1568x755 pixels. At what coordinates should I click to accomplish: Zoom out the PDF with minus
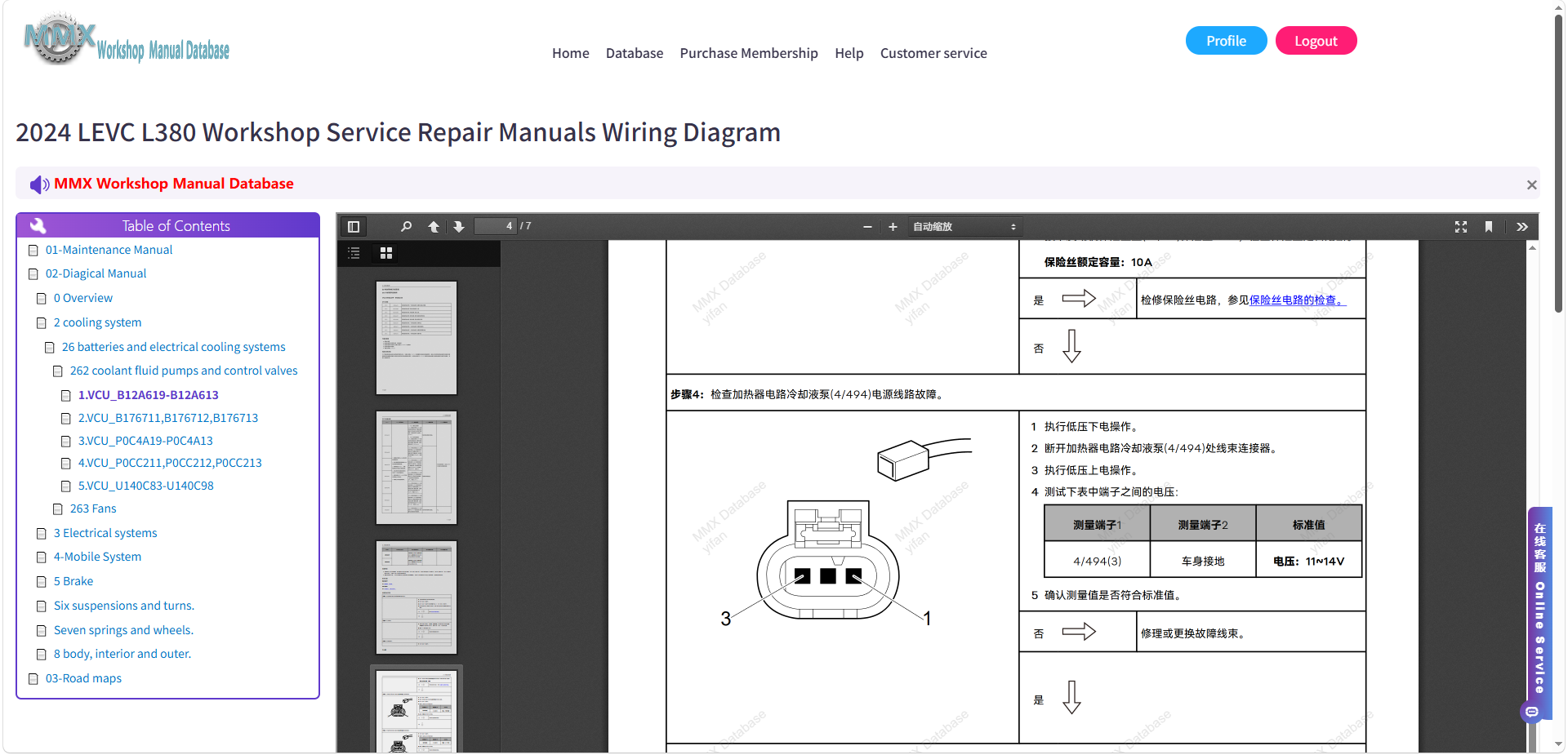click(x=867, y=227)
